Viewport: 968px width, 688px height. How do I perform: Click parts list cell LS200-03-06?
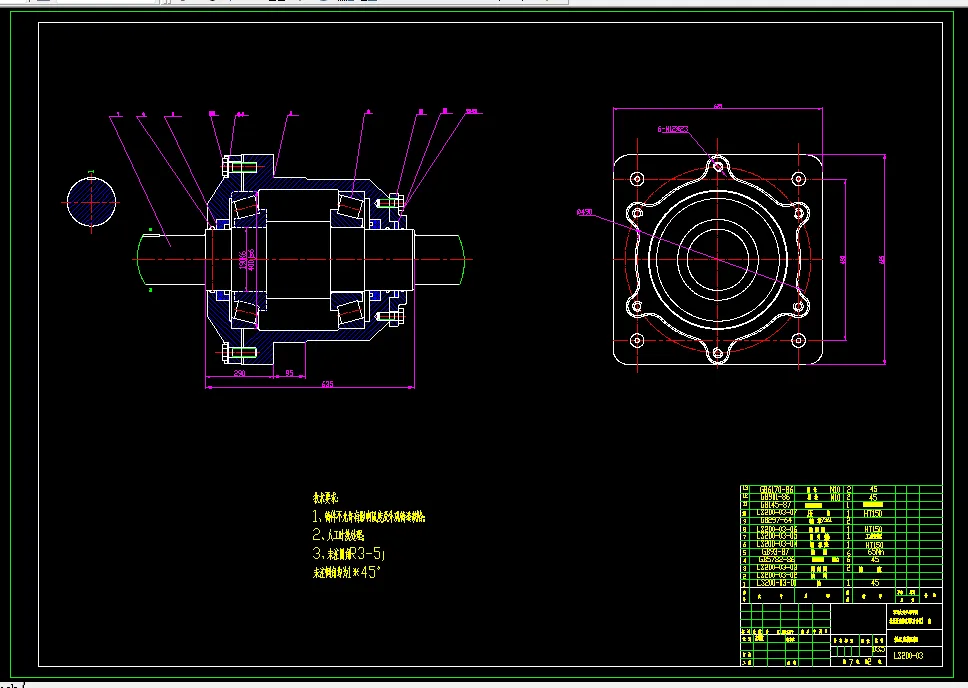click(777, 529)
